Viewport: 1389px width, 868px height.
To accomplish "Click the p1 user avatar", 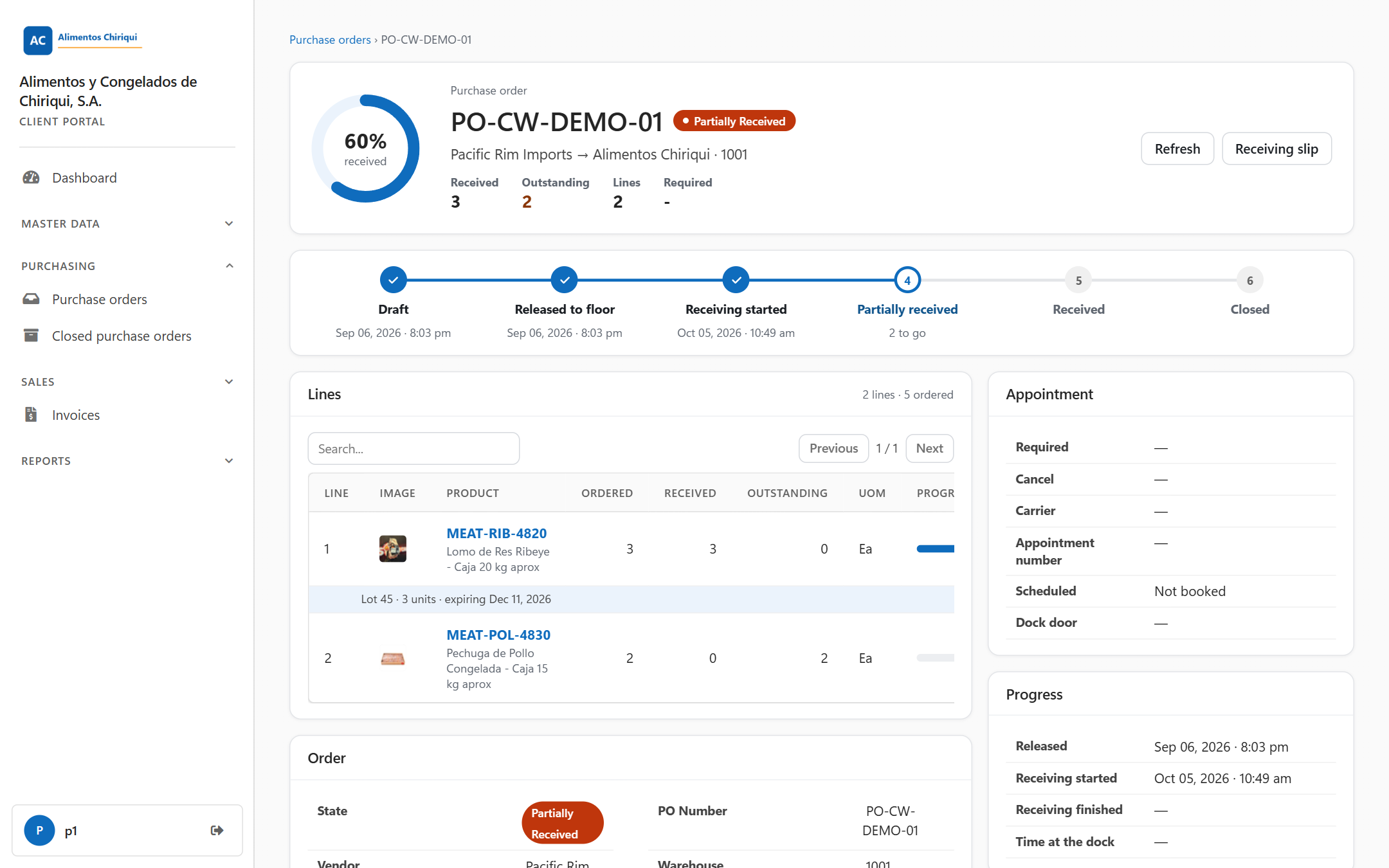I will click(39, 830).
